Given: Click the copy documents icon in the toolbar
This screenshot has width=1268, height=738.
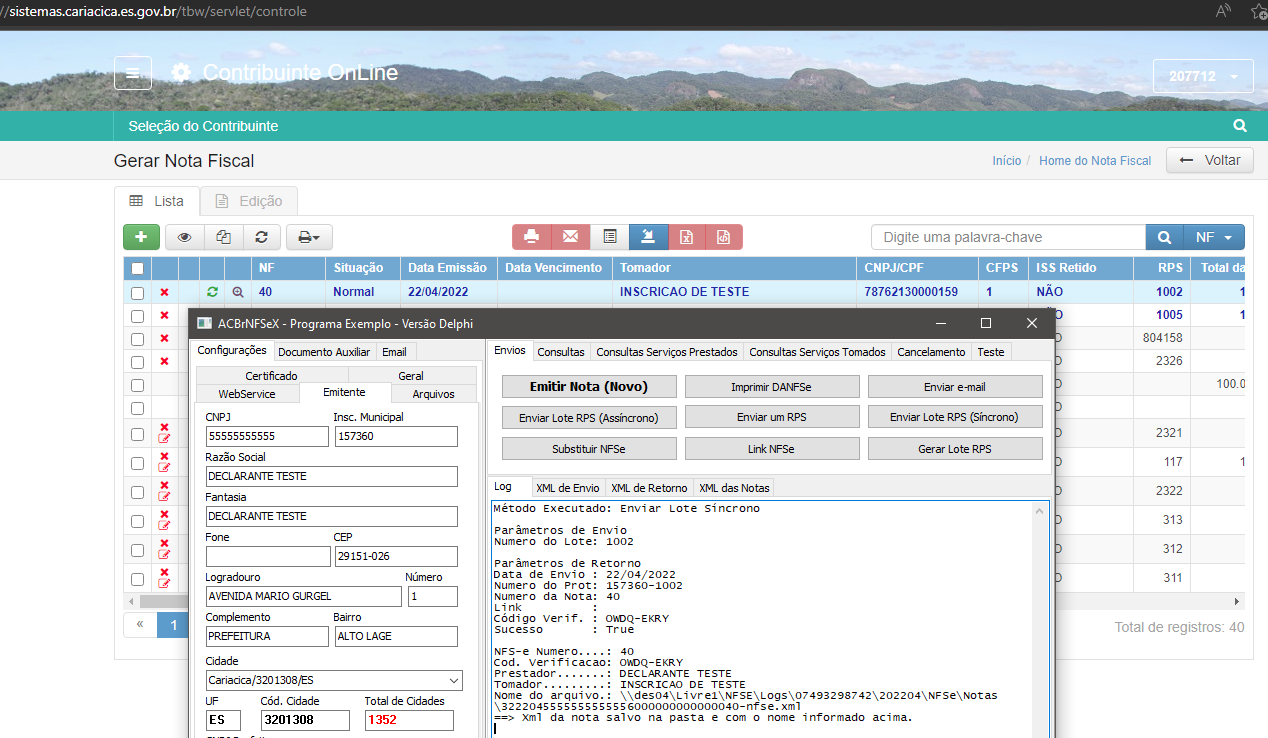Looking at the screenshot, I should 223,237.
